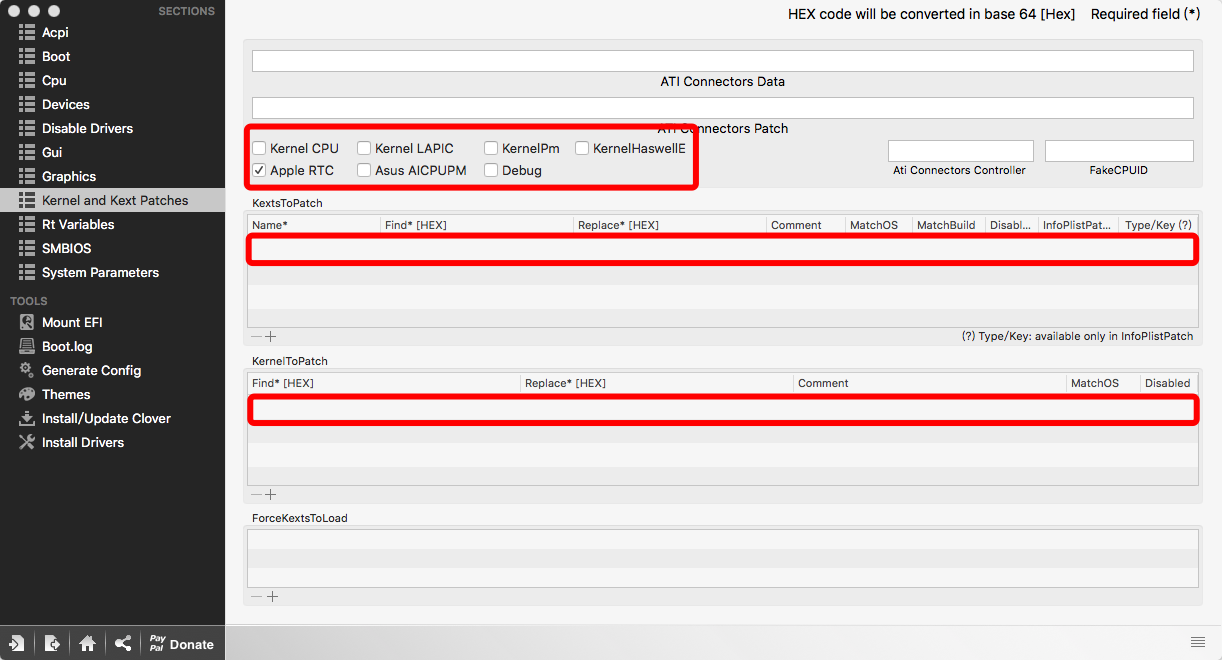Viewport: 1222px width, 660px height.
Task: Add a KernelToPatch entry with plus
Action: coord(271,494)
